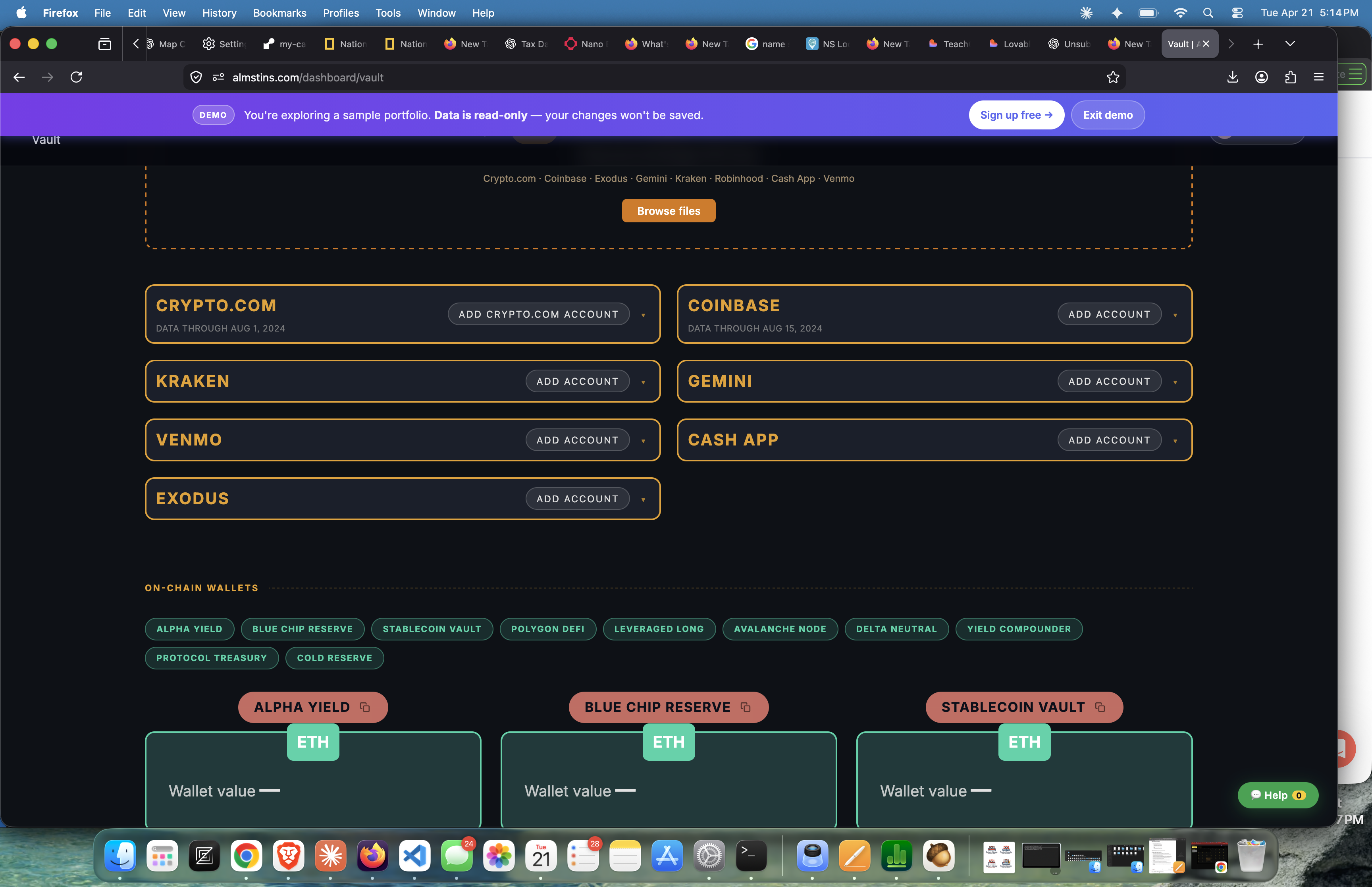Select the Delta Neutral wallet chip

tap(896, 629)
